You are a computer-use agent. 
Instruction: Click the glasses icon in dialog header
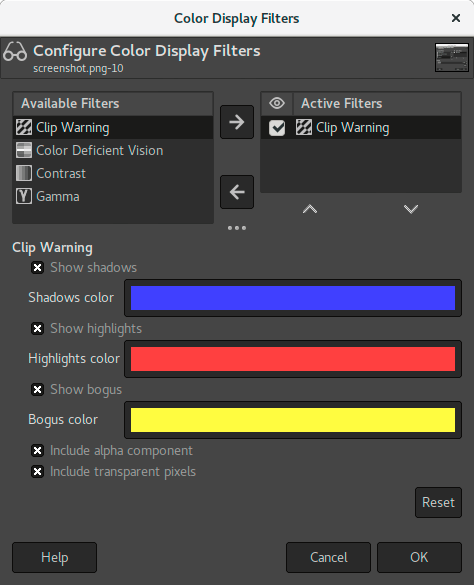pos(15,51)
